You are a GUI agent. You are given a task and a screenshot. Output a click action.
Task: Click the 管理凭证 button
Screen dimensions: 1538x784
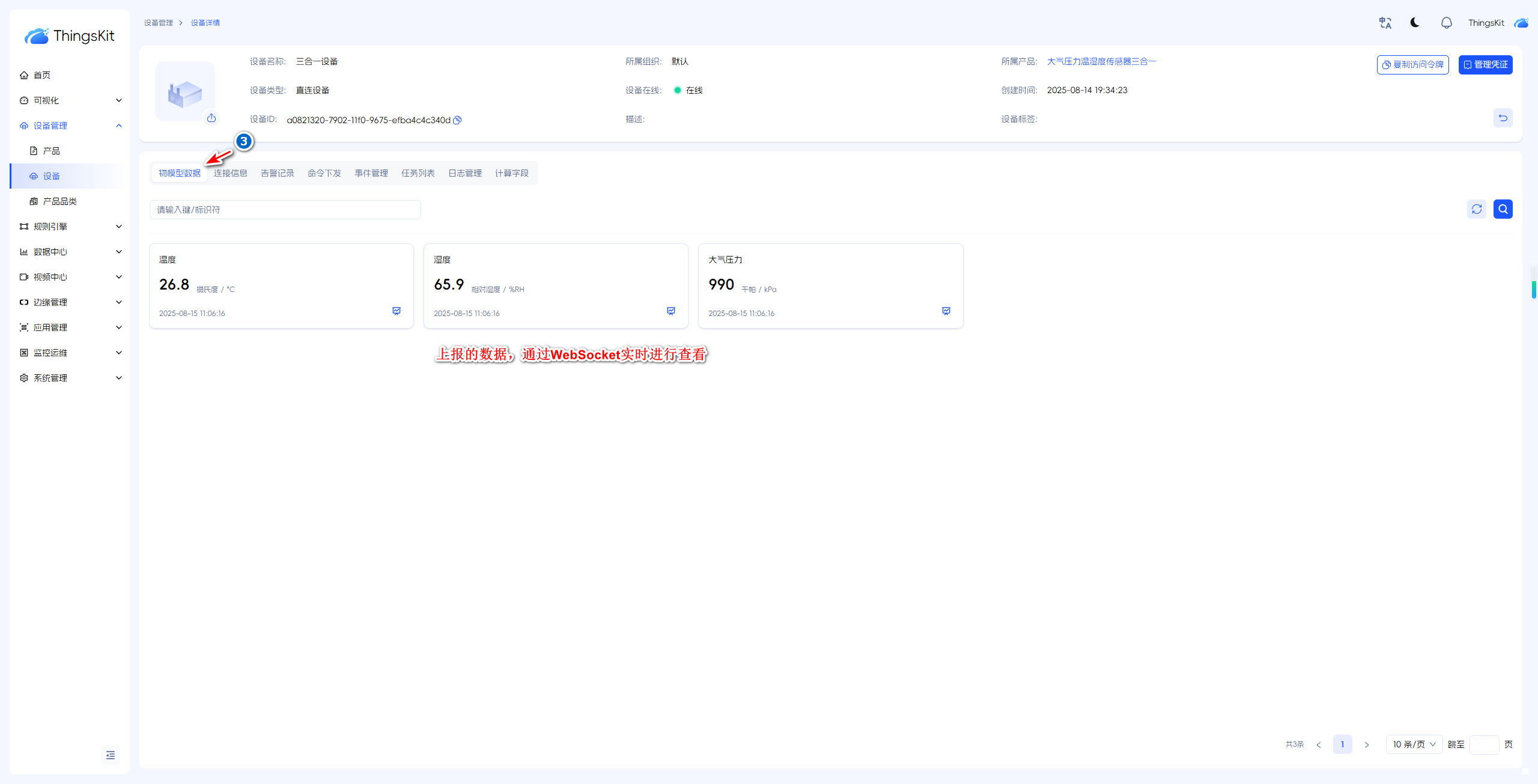tap(1485, 65)
